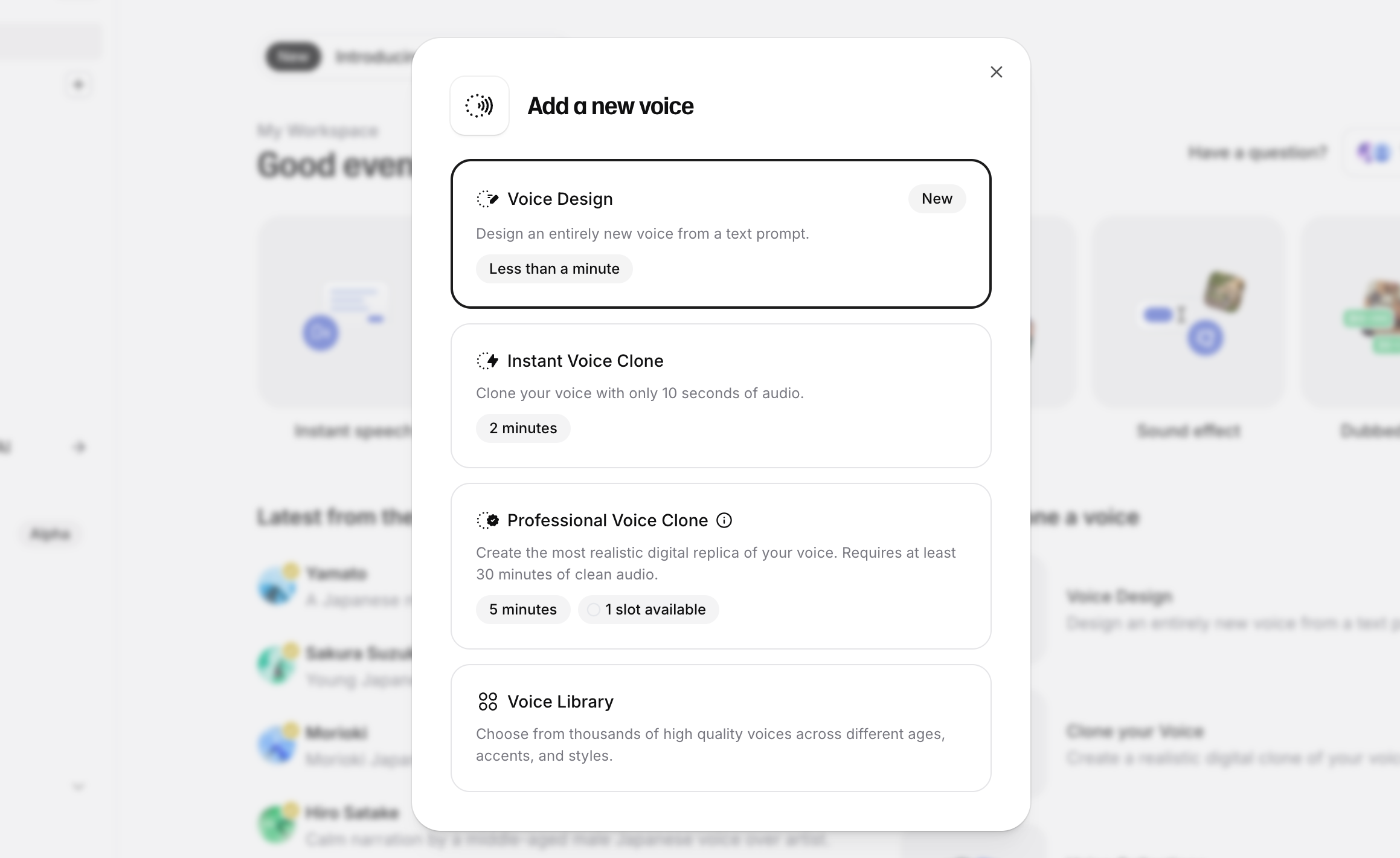The width and height of the screenshot is (1400, 858).
Task: Open the info icon next to Professional Voice Clone
Action: click(x=724, y=520)
